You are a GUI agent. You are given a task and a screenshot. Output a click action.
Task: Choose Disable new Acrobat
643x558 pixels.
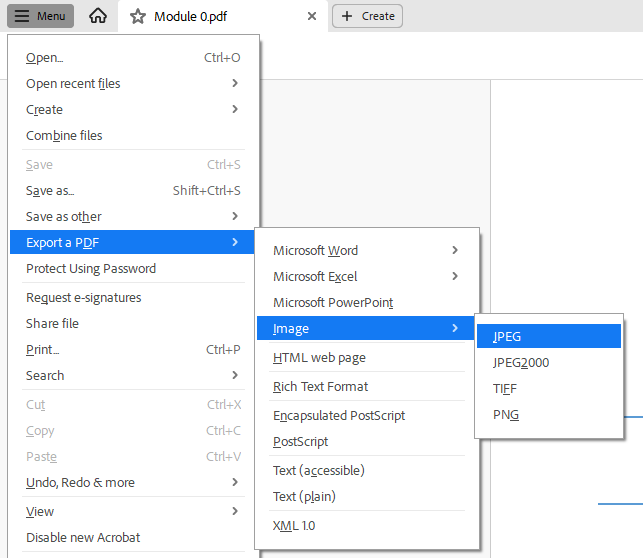tap(133, 538)
